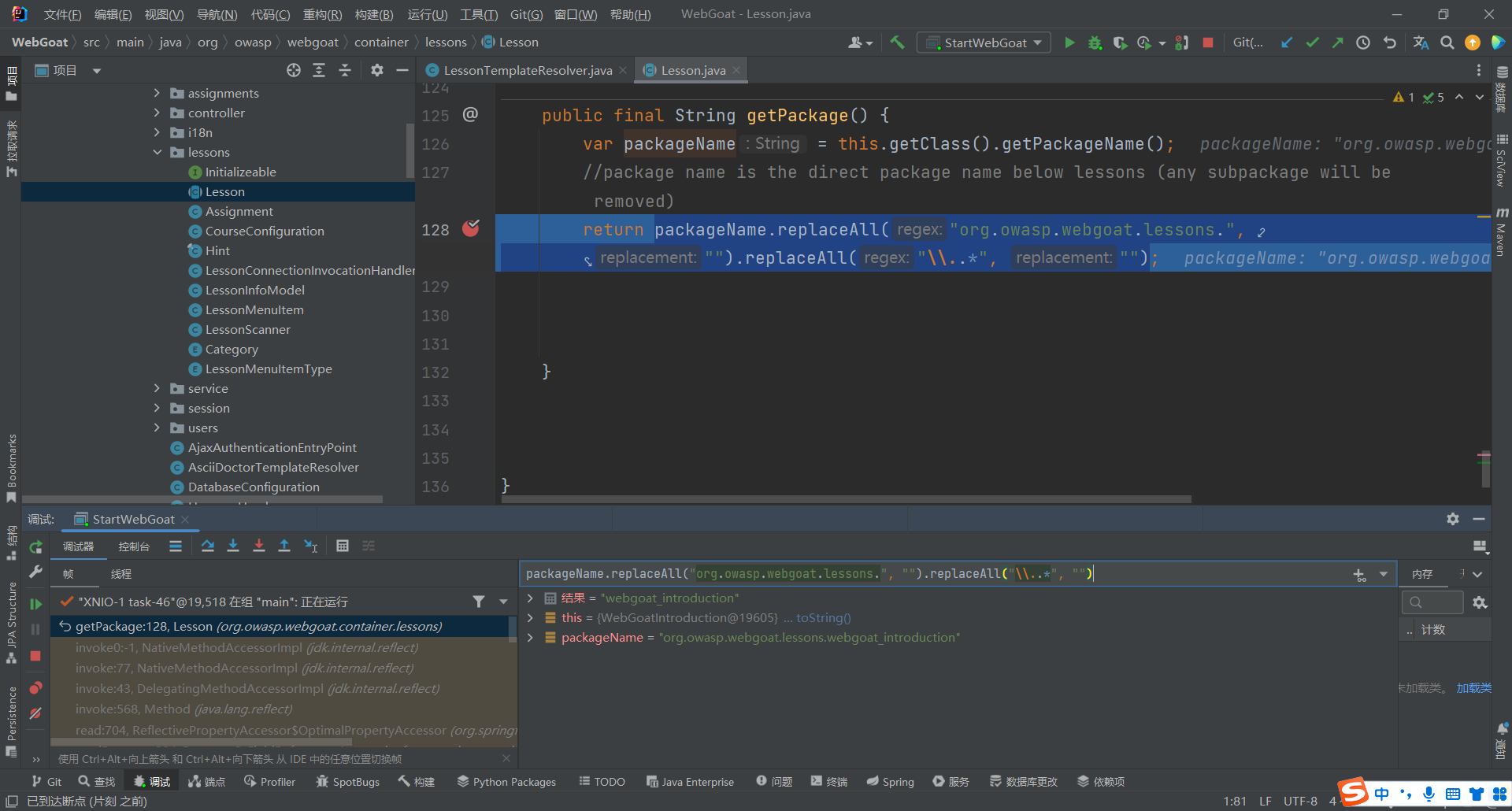Expand packageName variable node
The width and height of the screenshot is (1512, 811).
[x=530, y=637]
